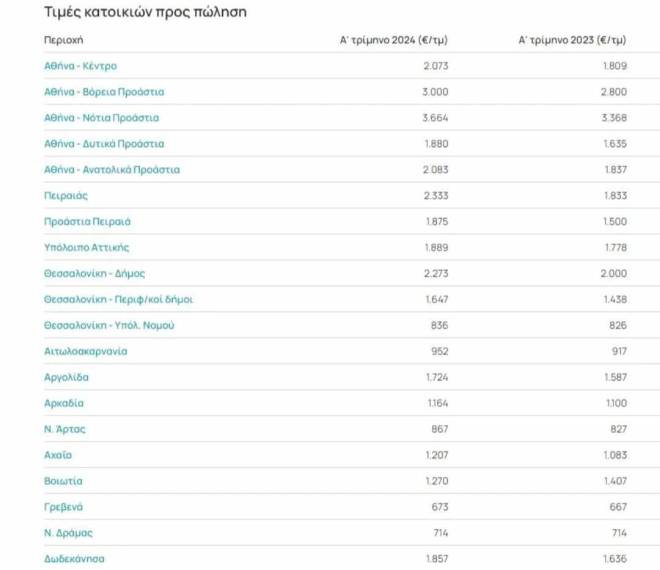Click the Περιοχή column header
660x570 pixels.
pos(63,40)
